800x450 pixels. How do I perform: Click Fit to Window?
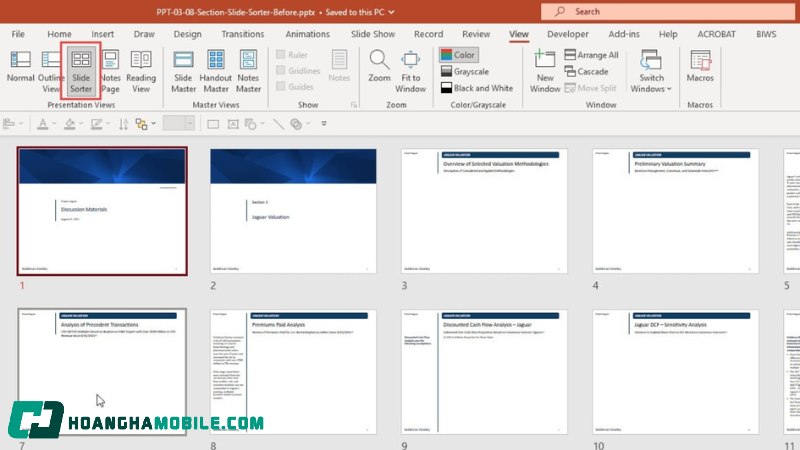click(410, 71)
